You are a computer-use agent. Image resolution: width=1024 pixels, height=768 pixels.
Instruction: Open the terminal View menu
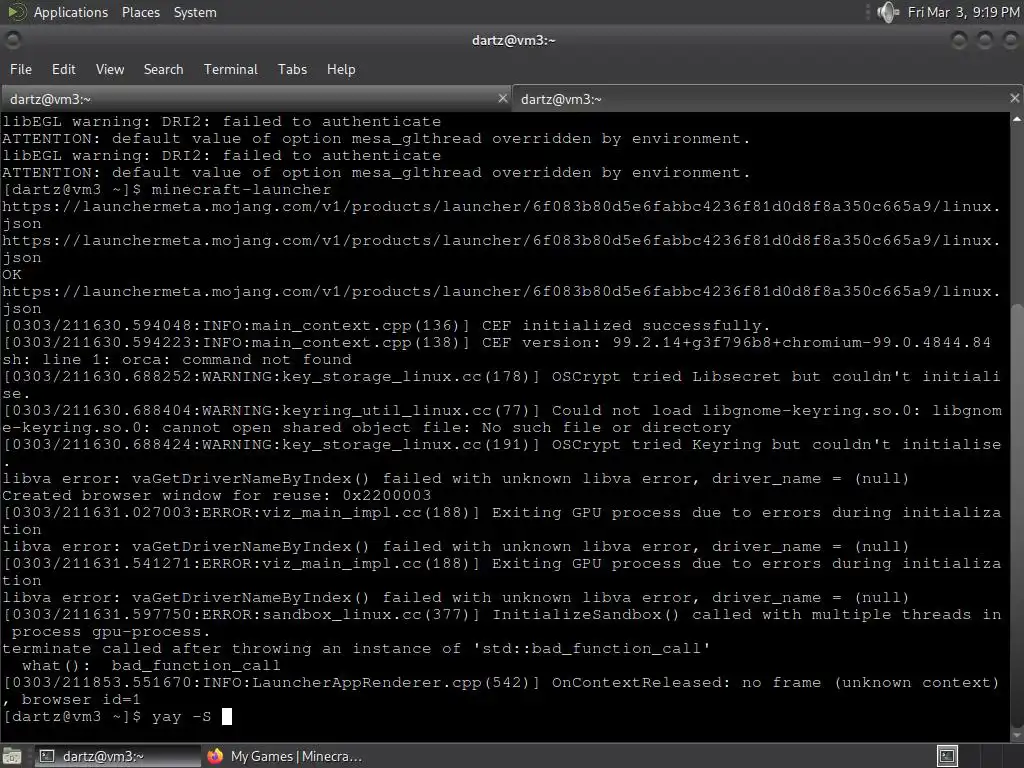click(110, 69)
